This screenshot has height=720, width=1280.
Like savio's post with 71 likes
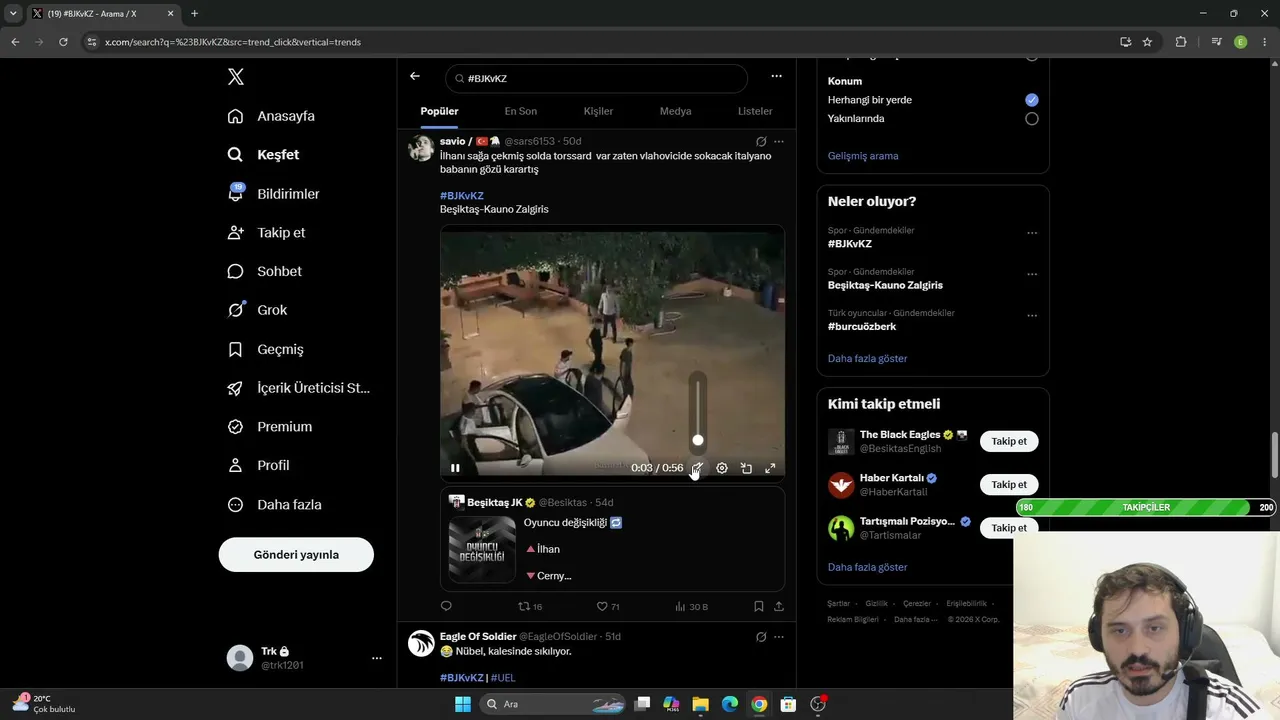tap(607, 606)
